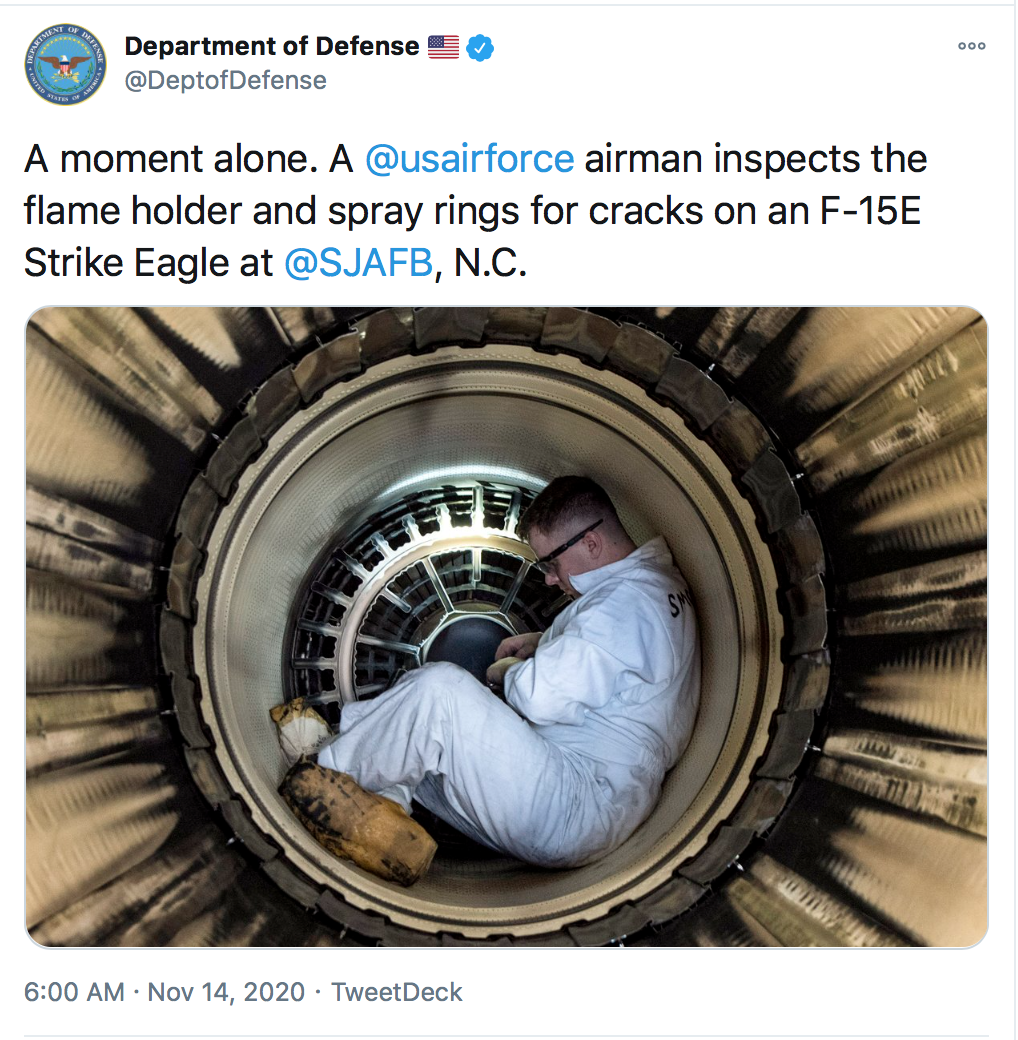1018x1040 pixels.
Task: Click the "F-15E" text in the tweet
Action: click(870, 211)
